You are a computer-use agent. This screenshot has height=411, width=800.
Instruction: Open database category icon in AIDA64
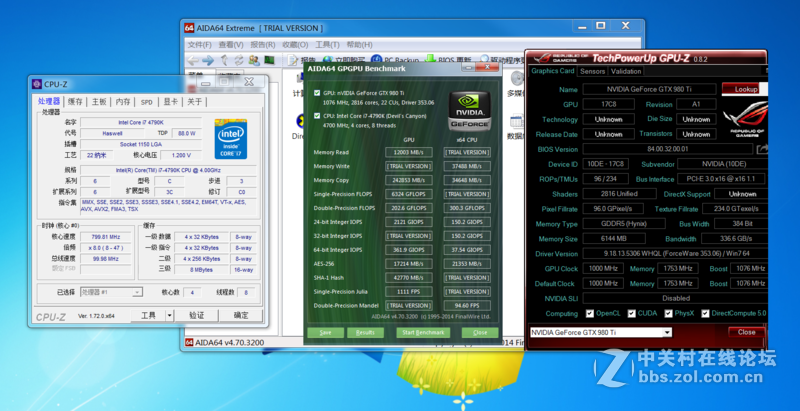pyautogui.click(x=517, y=121)
